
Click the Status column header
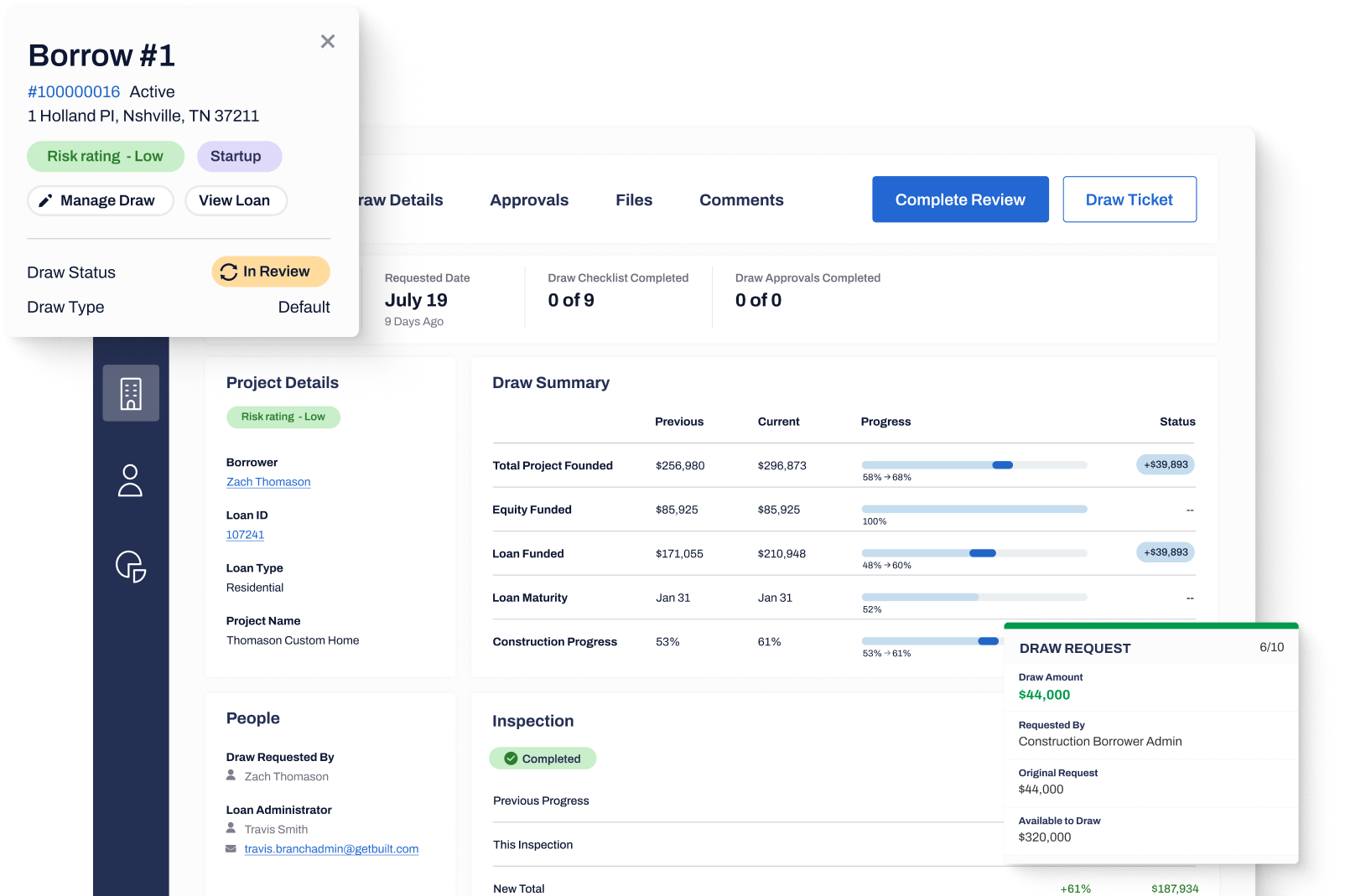point(1177,422)
